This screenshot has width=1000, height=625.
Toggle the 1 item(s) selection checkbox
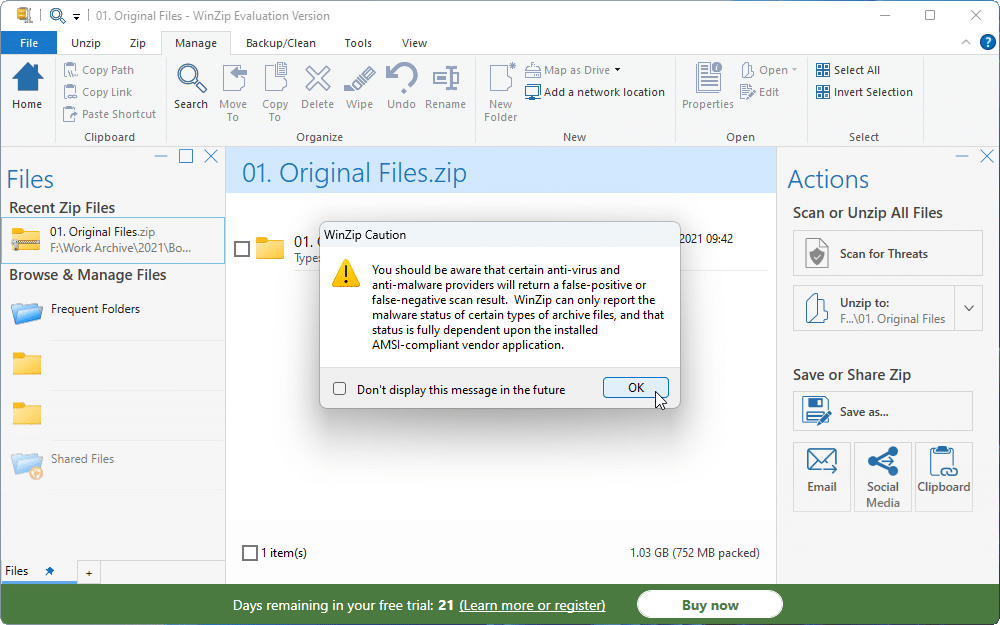click(x=247, y=552)
